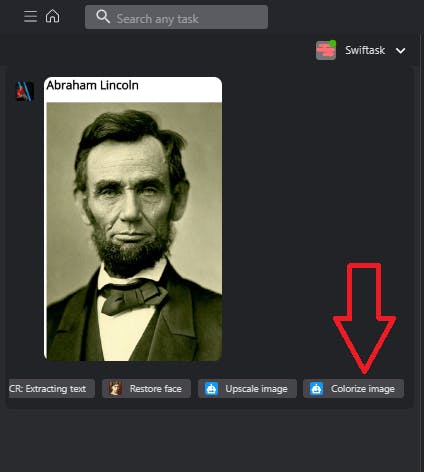Open the Abraham Lincoln portrait image
Image resolution: width=424 pixels, height=472 pixels.
coord(134,232)
